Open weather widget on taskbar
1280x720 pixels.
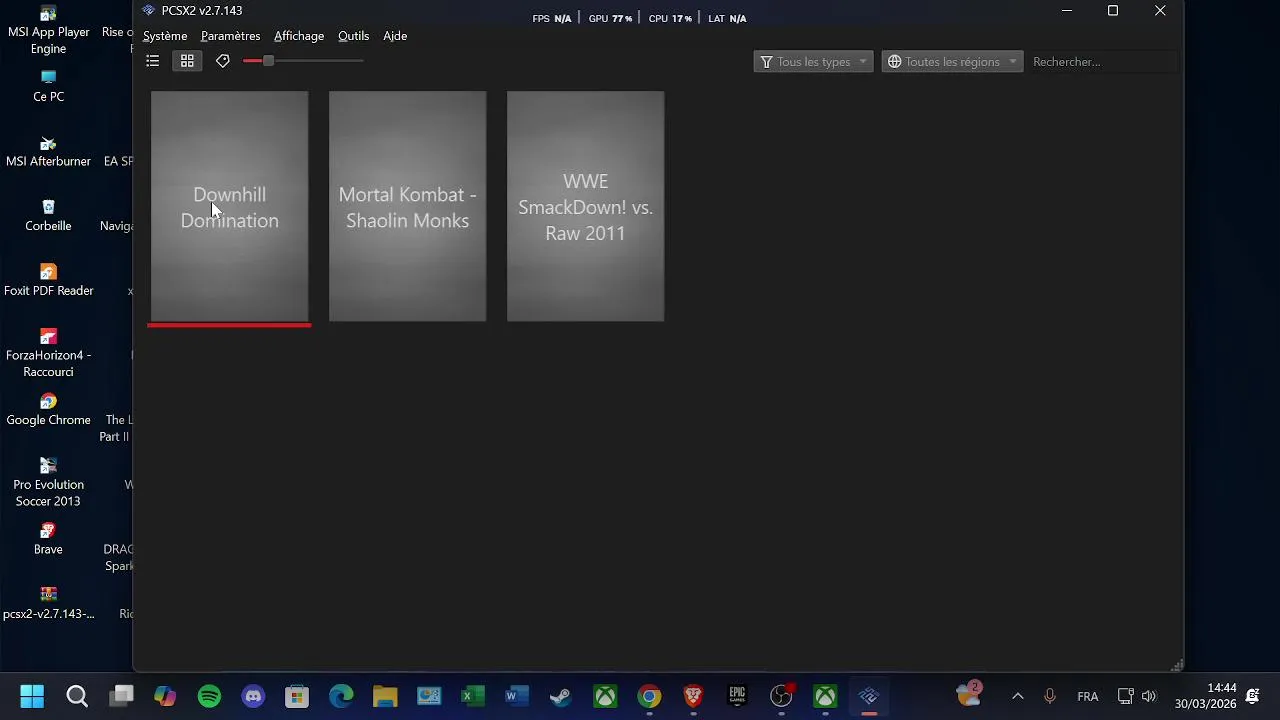(969, 694)
